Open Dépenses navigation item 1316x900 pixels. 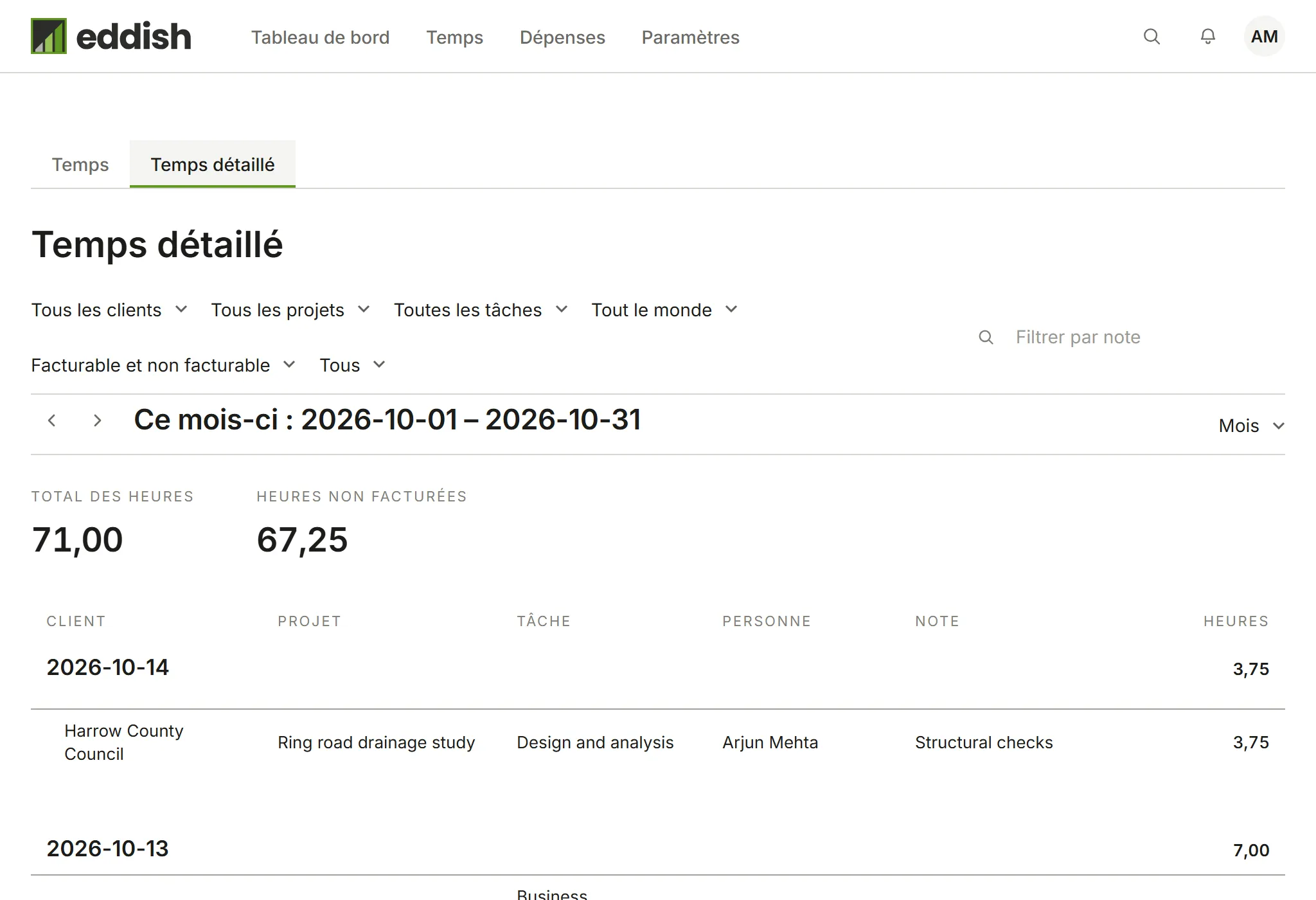point(562,37)
